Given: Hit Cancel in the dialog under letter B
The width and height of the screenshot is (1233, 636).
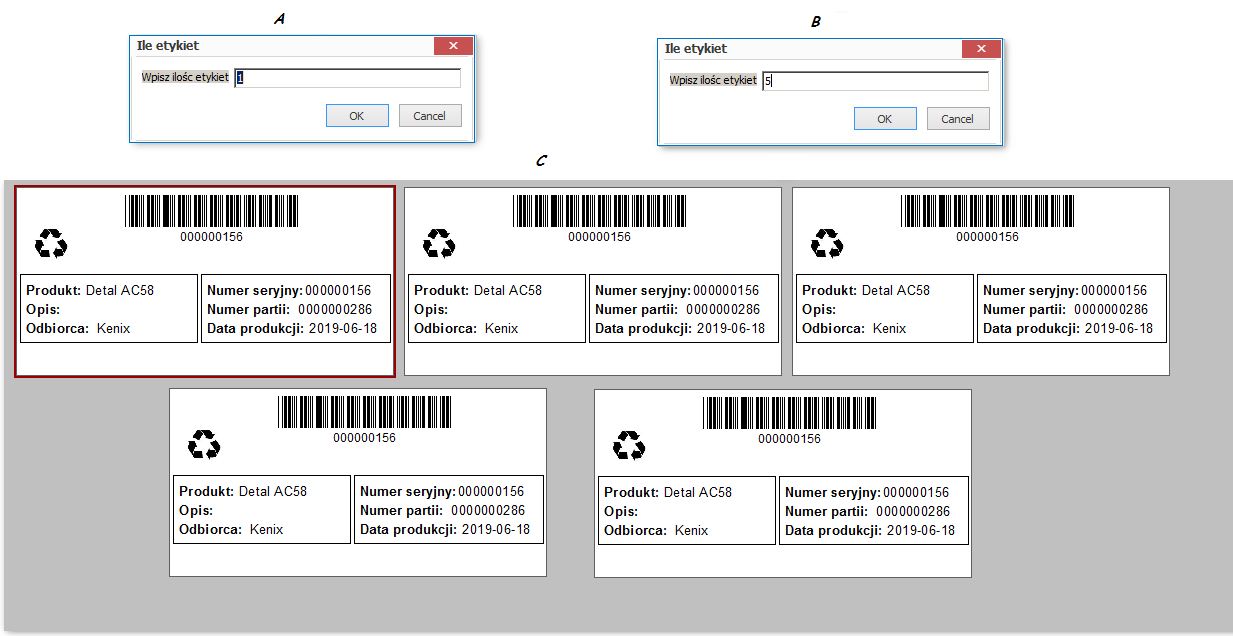Looking at the screenshot, I should [957, 119].
